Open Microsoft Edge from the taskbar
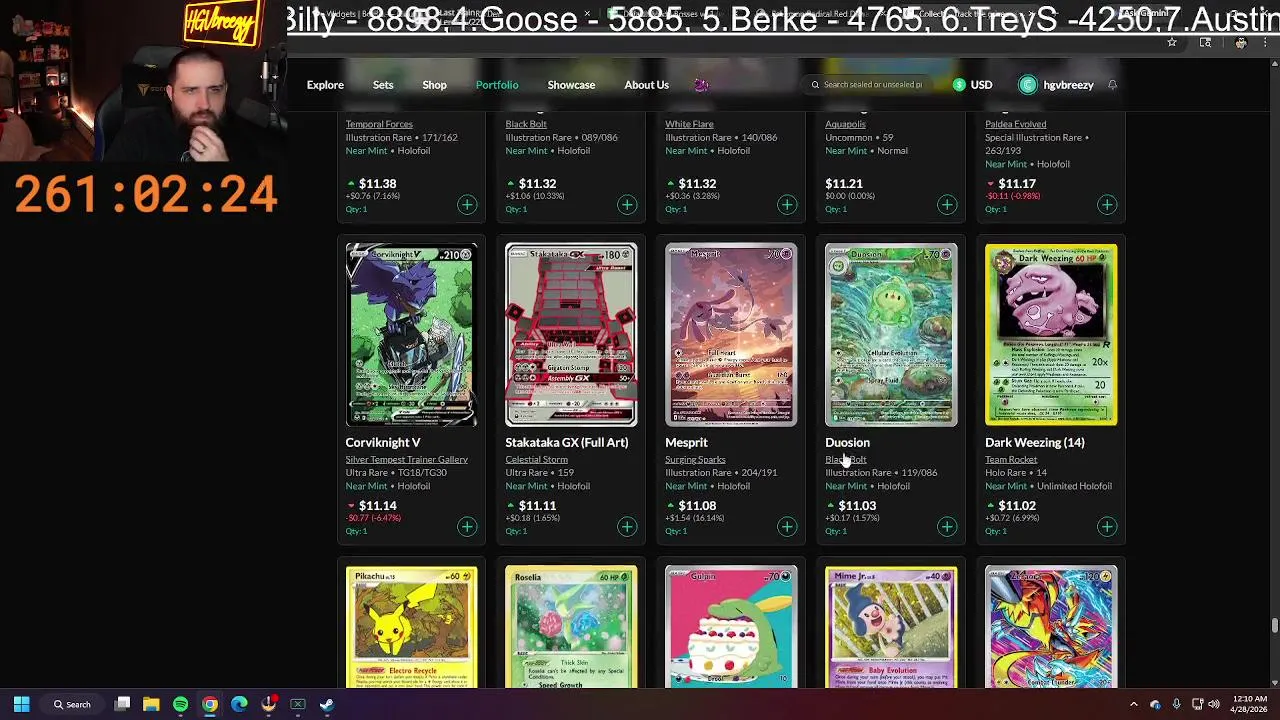Image resolution: width=1280 pixels, height=720 pixels. [239, 704]
